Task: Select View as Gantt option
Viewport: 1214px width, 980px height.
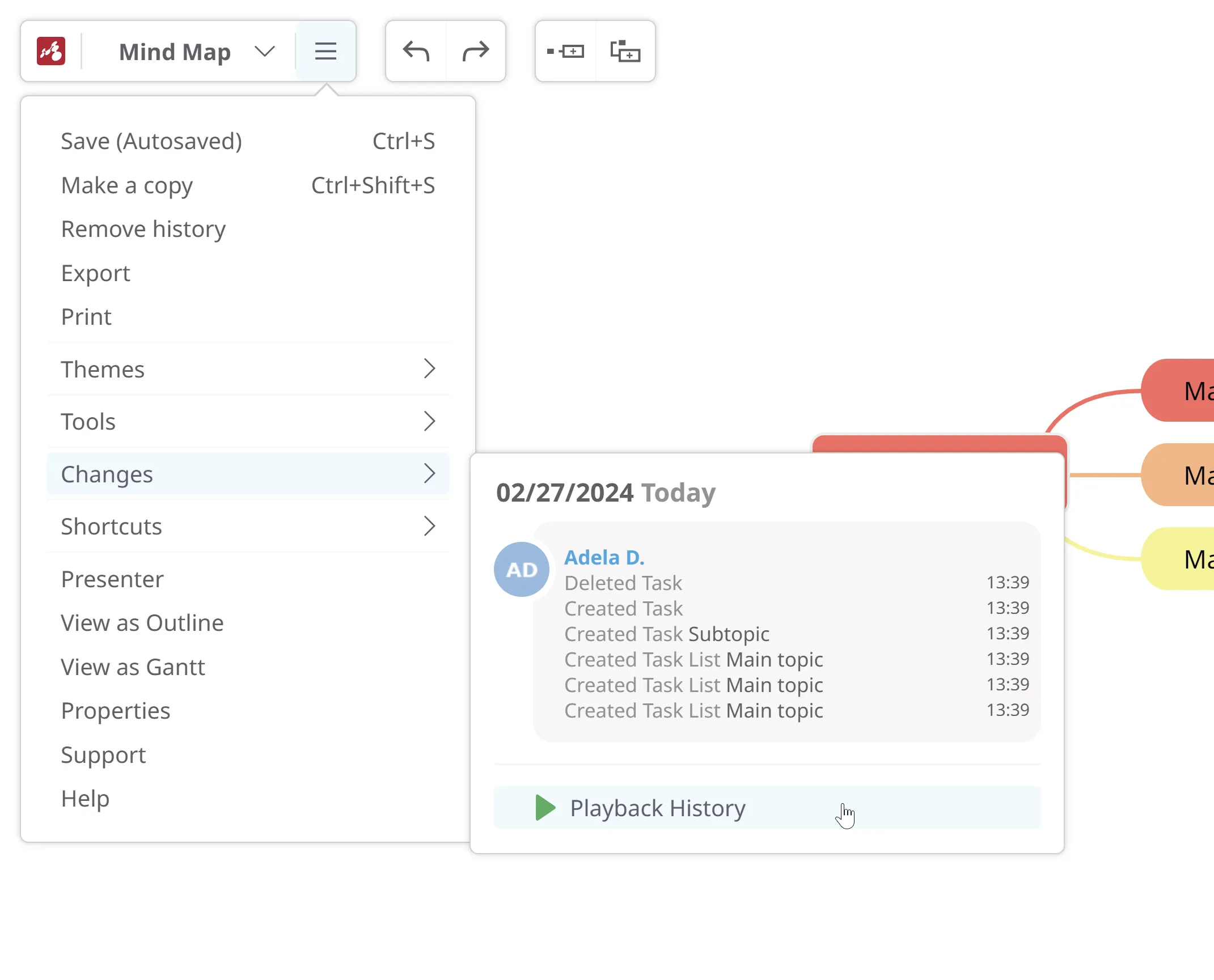Action: pos(133,667)
